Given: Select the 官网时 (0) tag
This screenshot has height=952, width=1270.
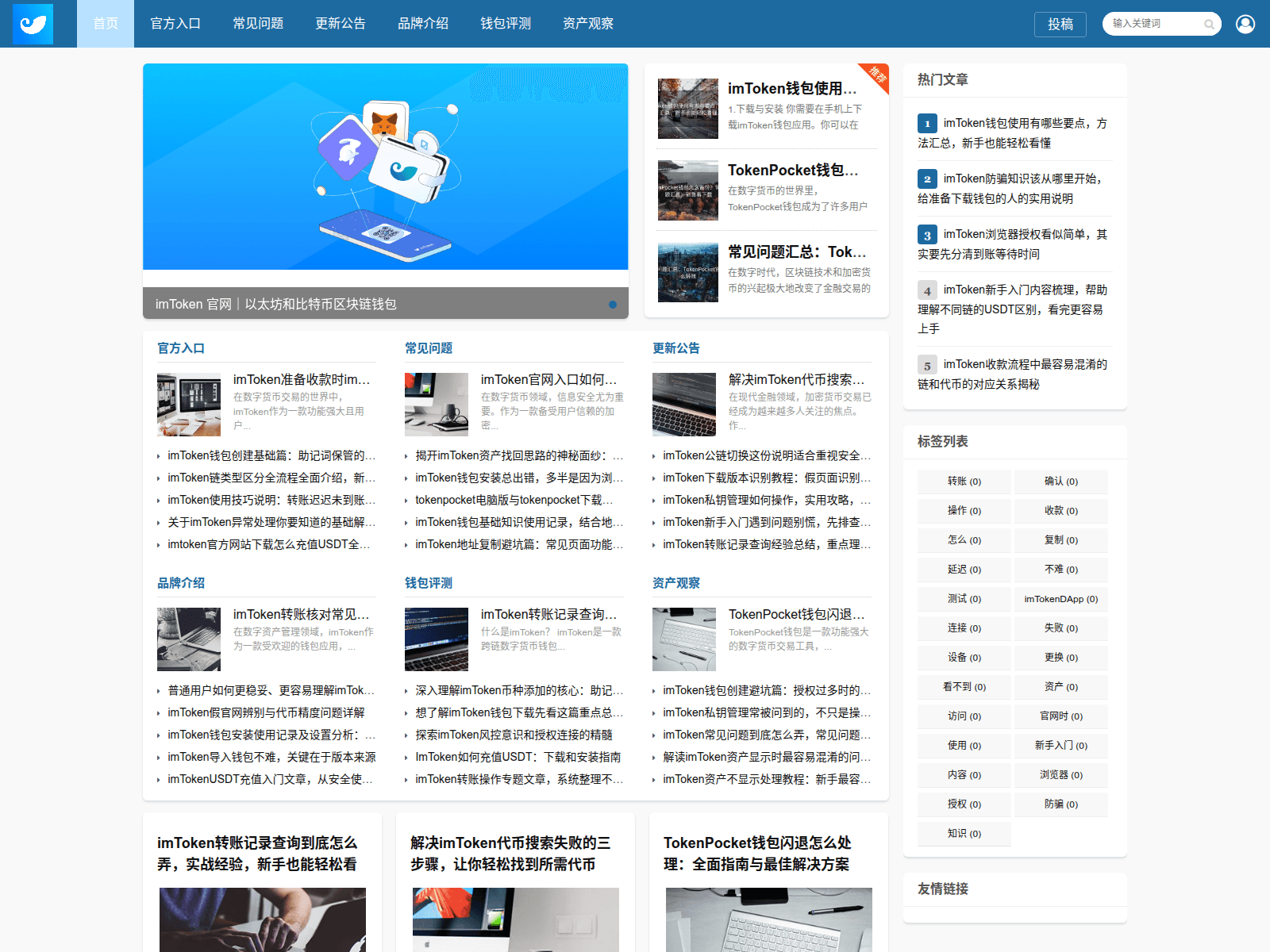Looking at the screenshot, I should pyautogui.click(x=1061, y=716).
